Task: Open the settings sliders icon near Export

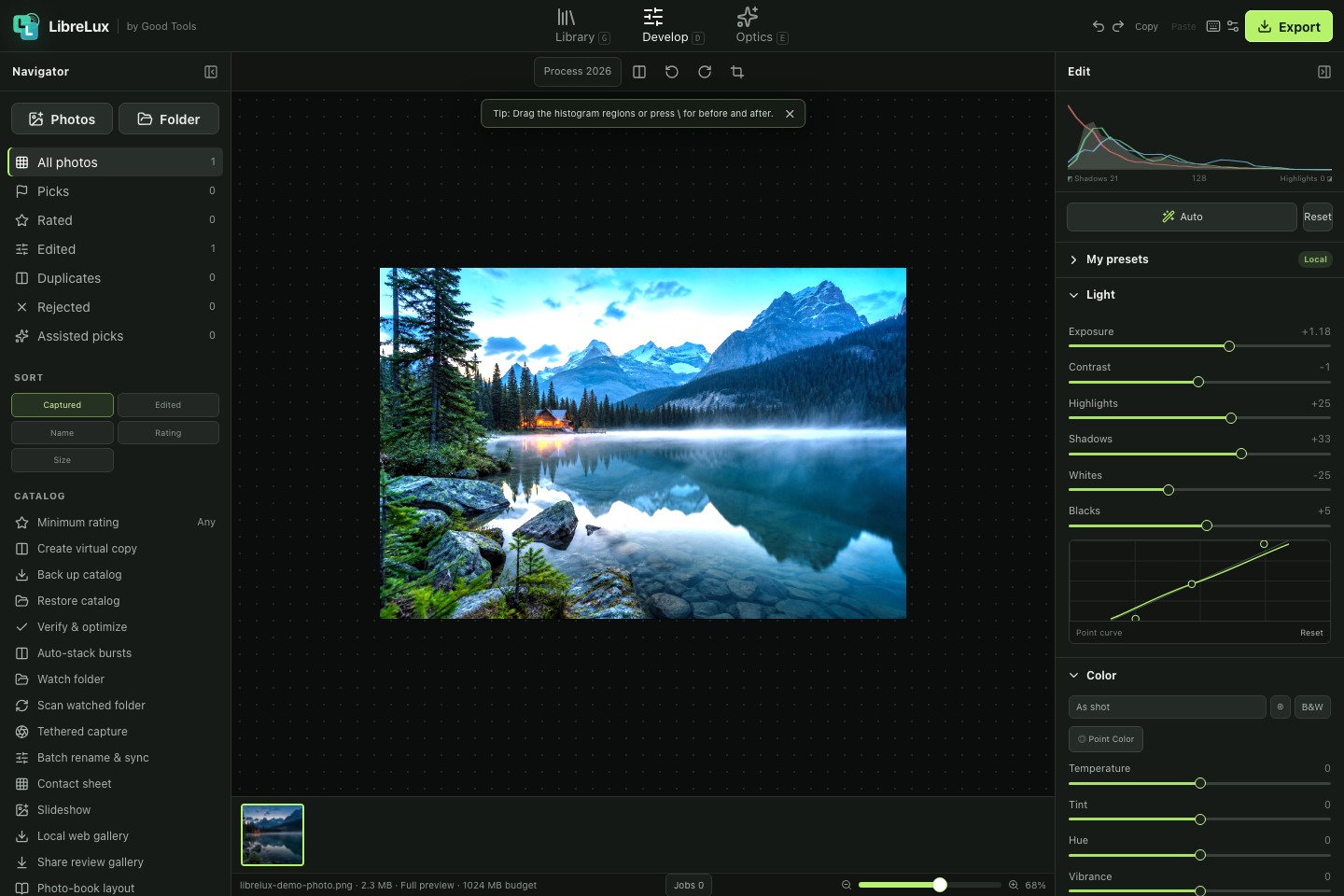Action: [x=1233, y=26]
